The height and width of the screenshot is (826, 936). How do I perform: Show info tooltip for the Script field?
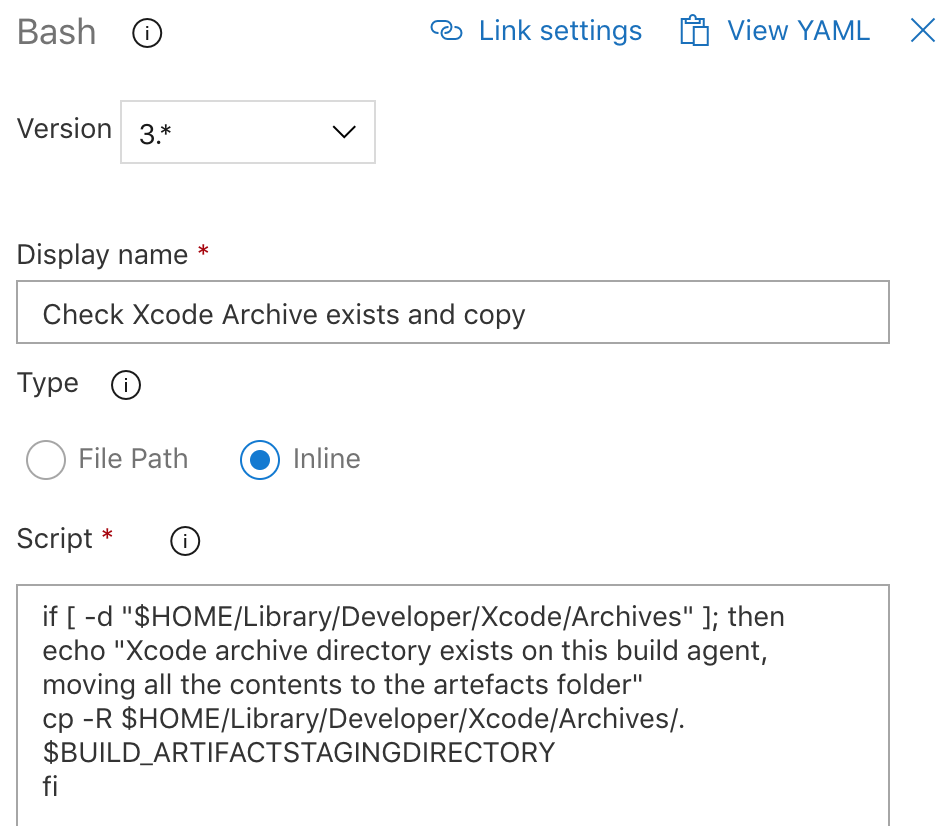(185, 541)
